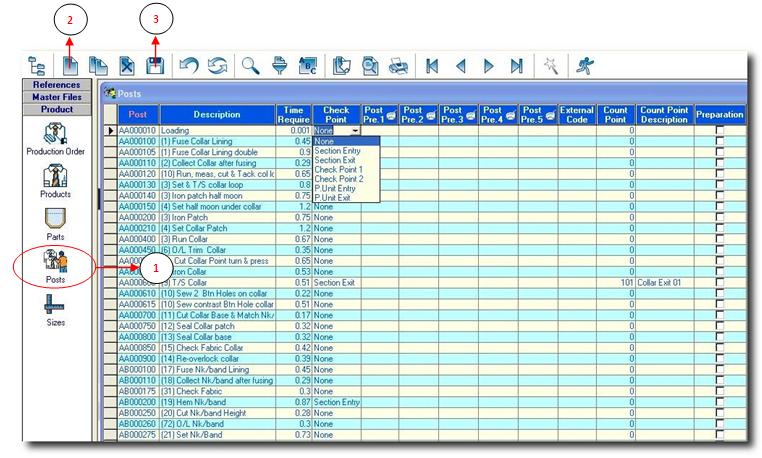Click the New record toolbar icon
This screenshot has width=762, height=458.
click(71, 66)
